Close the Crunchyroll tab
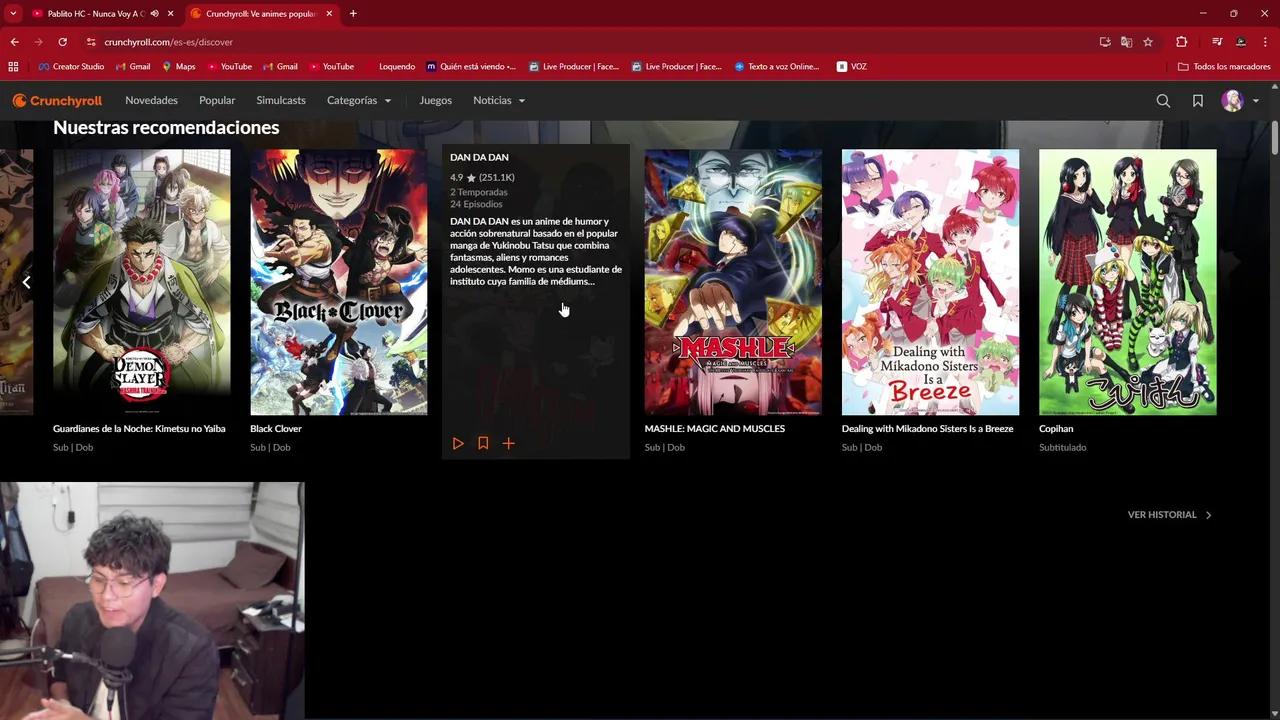1280x720 pixels. 329,14
